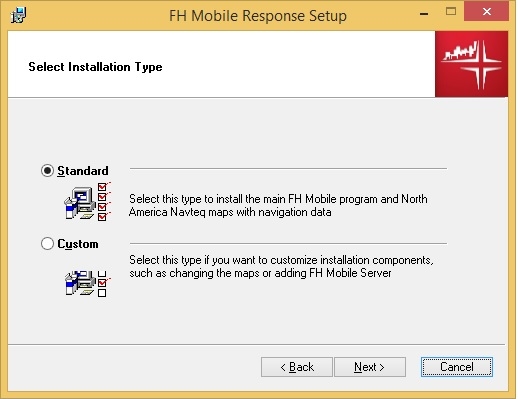
Task: Cancel the installation
Action: pos(457,367)
